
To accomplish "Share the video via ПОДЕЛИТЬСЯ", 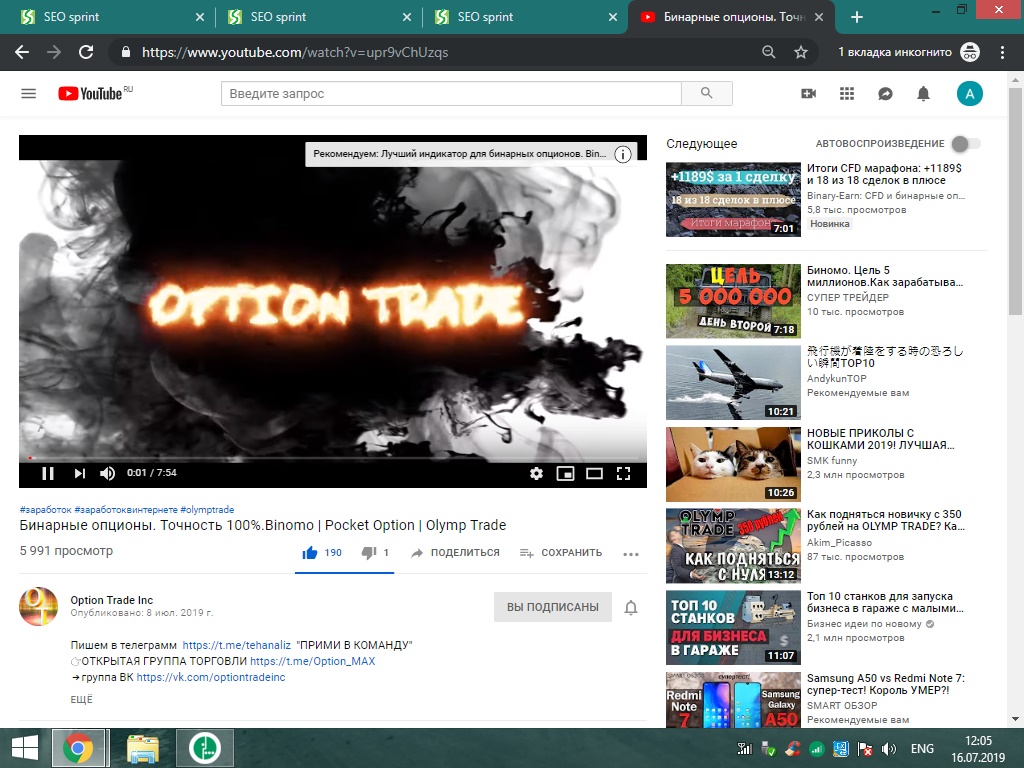I will point(455,552).
